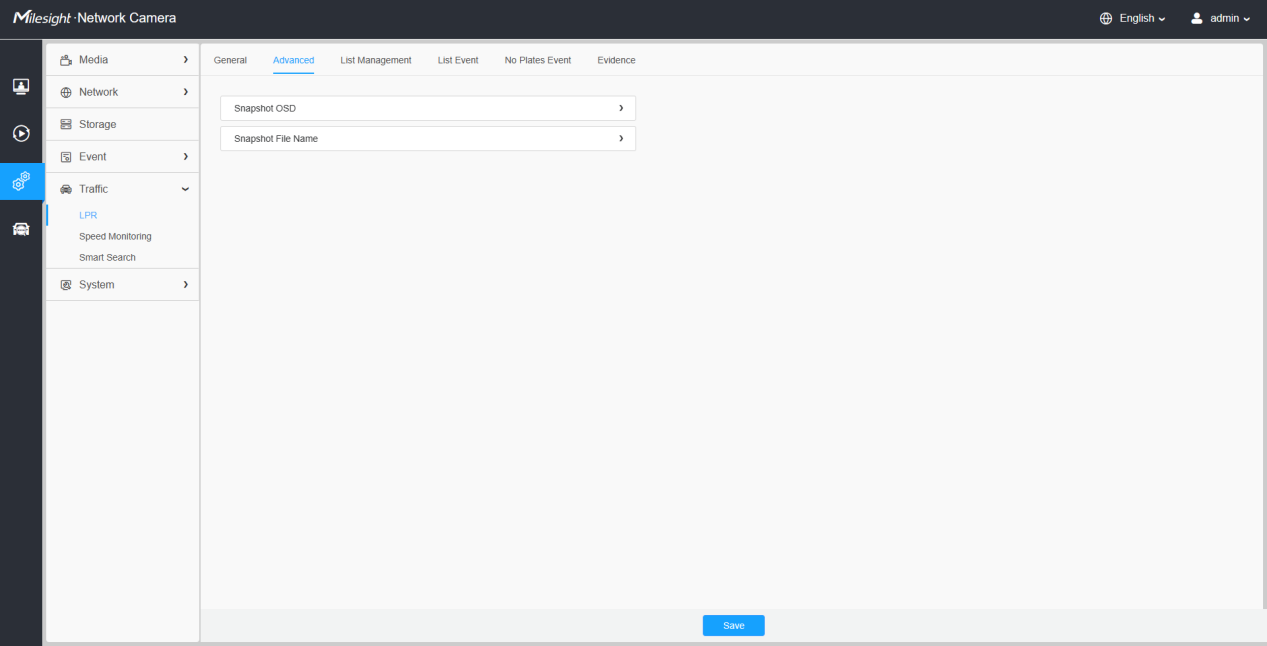Image resolution: width=1267 pixels, height=646 pixels.
Task: Select the settings gear icon in left rail
Action: [x=20, y=181]
